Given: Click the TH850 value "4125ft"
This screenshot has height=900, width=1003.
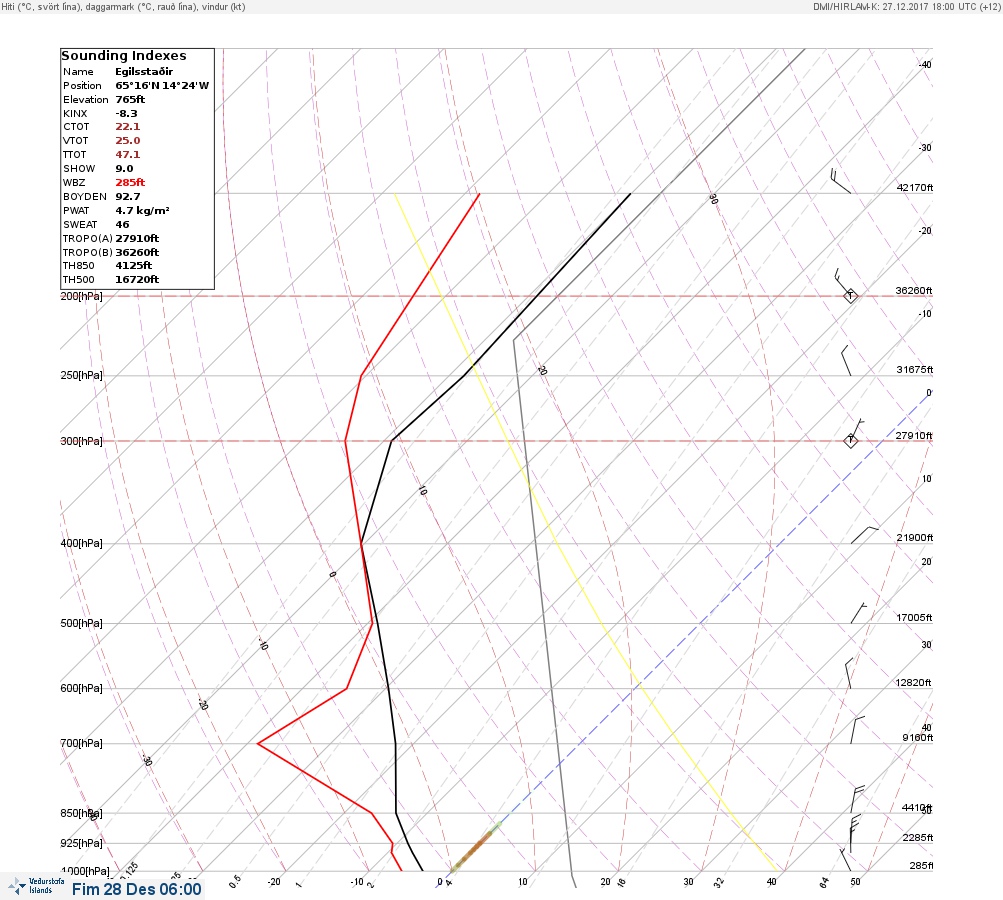Looking at the screenshot, I should (133, 265).
